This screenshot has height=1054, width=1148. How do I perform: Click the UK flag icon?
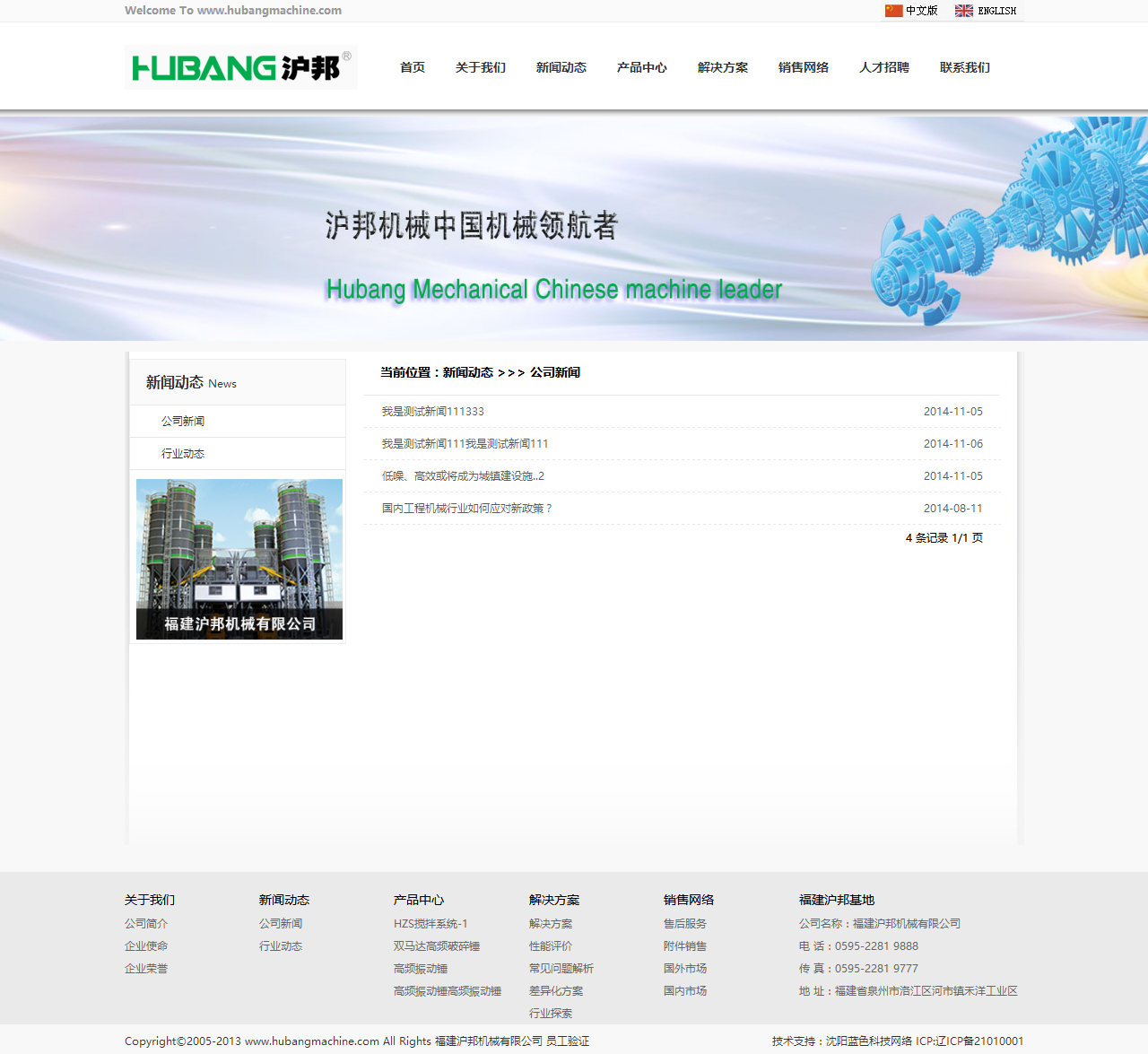(964, 11)
